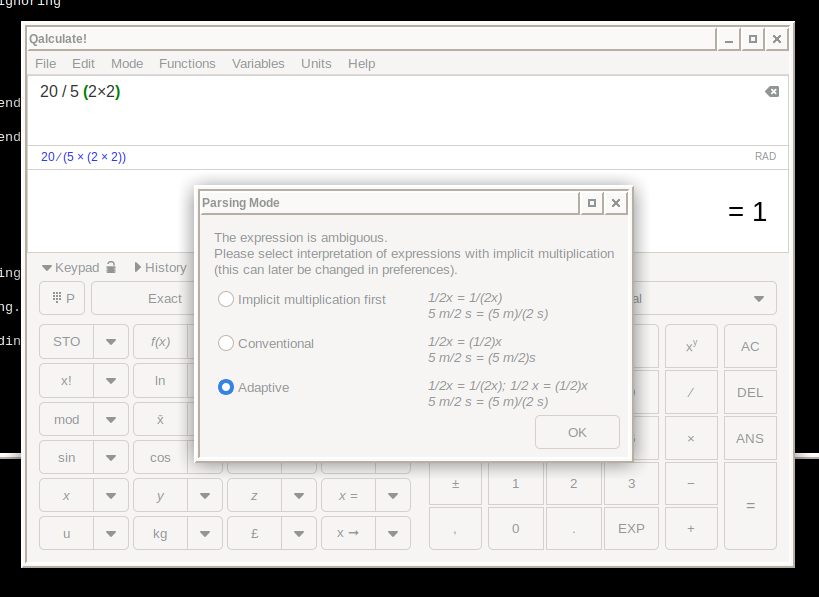Screen dimensions: 819x597
Task: Click the plus-minus sign key
Action: tap(455, 484)
